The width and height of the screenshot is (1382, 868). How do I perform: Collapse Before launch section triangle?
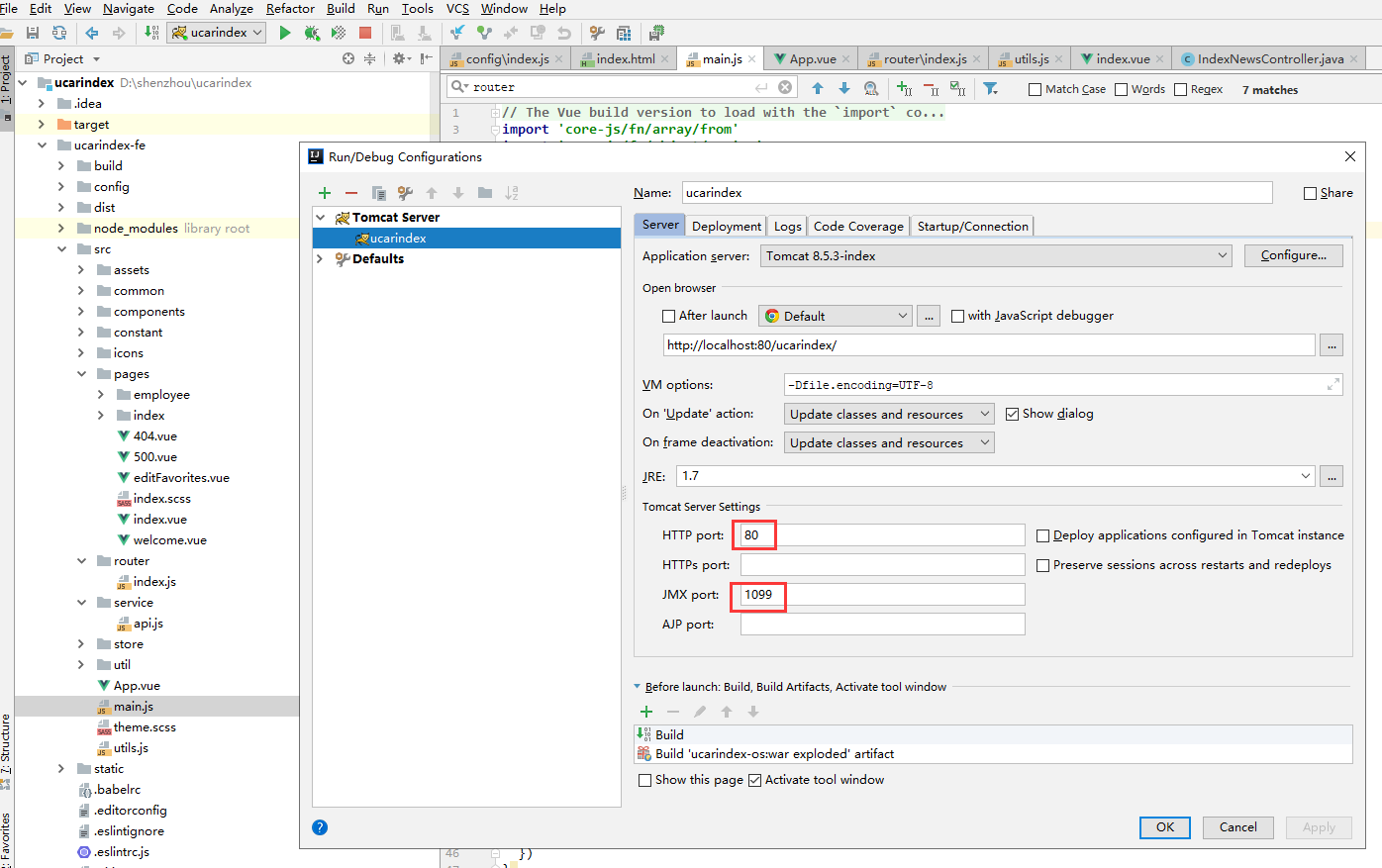click(637, 687)
